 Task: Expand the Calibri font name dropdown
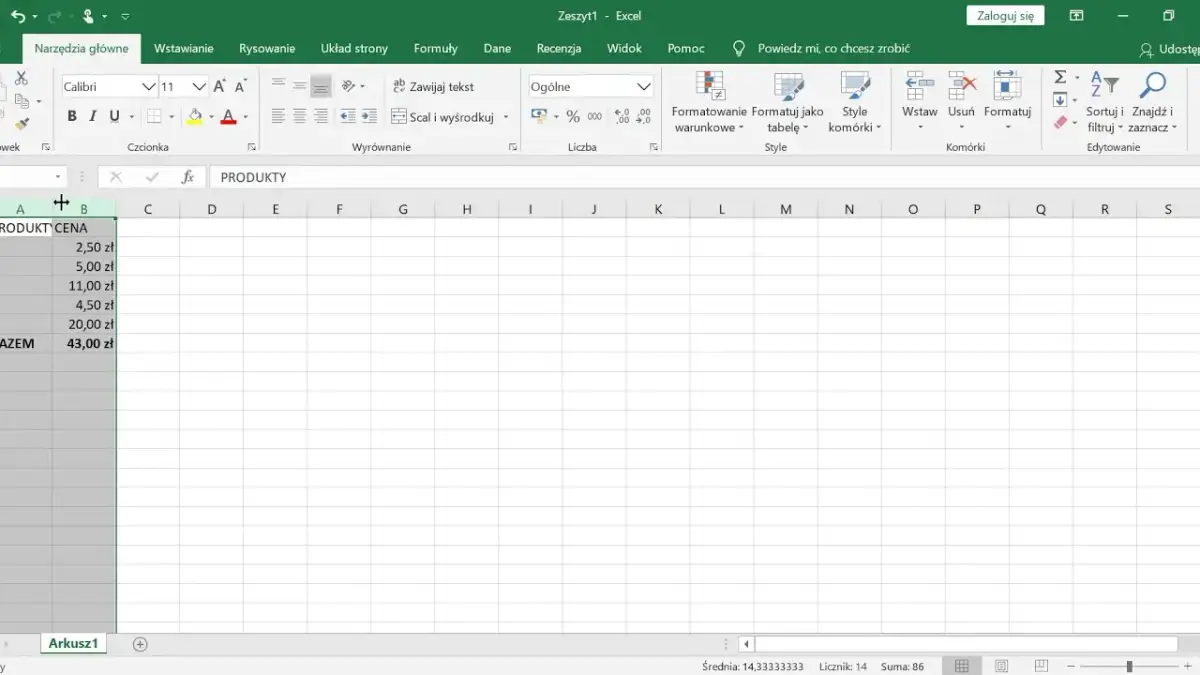coord(148,87)
